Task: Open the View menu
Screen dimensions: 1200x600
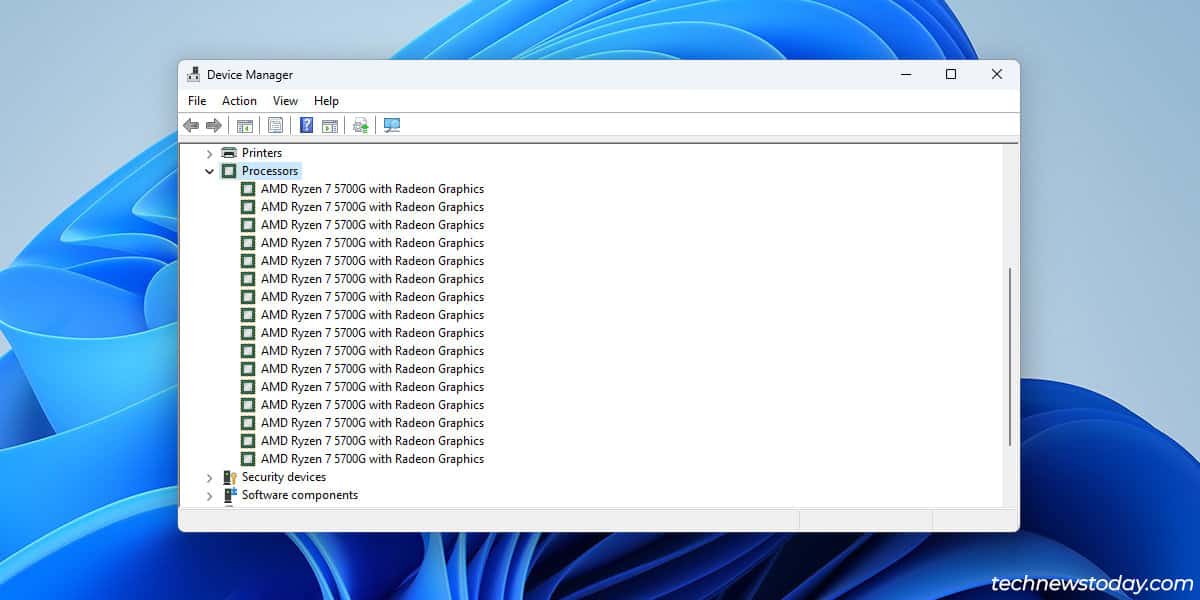Action: tap(285, 100)
